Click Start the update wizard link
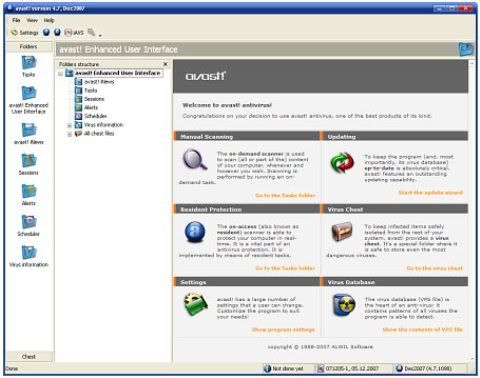 pos(431,193)
